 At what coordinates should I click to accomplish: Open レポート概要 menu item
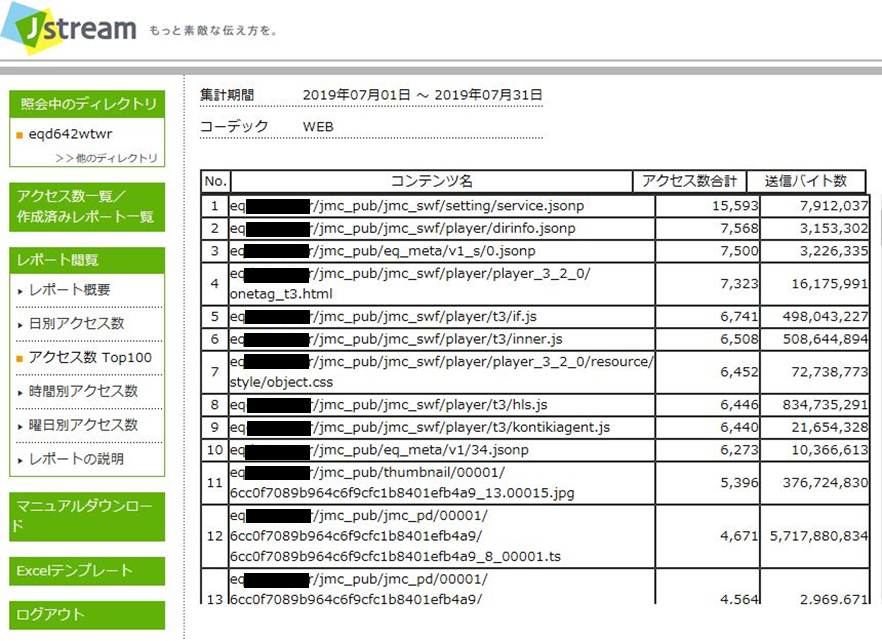click(69, 290)
